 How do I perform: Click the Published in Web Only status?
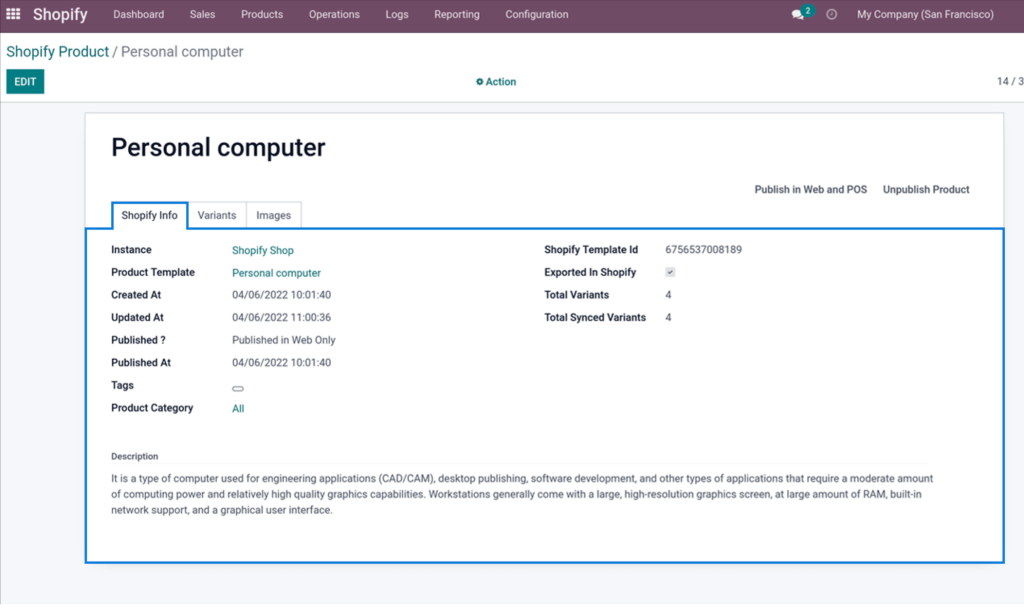[283, 340]
